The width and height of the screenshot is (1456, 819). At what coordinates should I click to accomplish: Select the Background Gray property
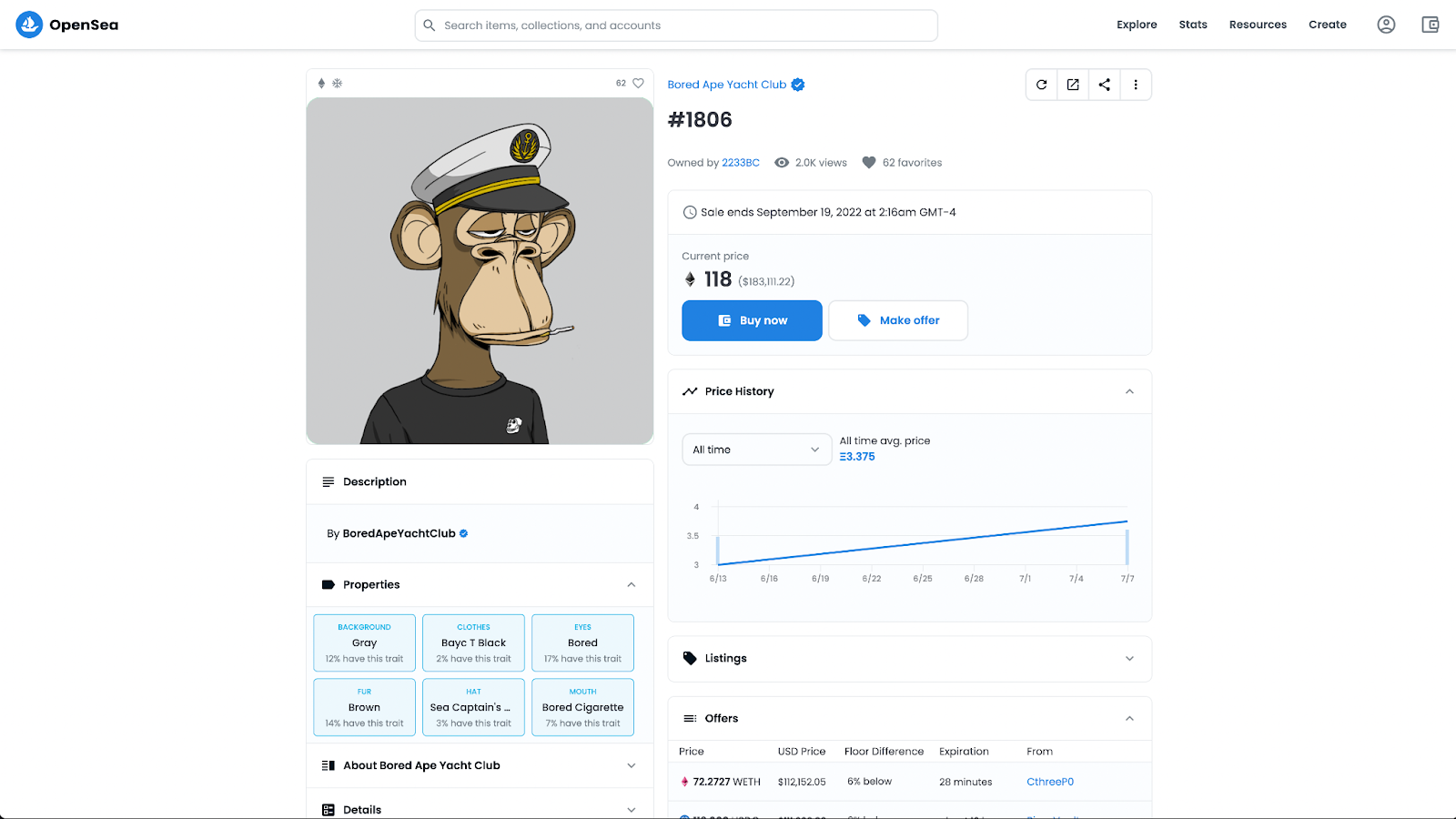click(364, 642)
